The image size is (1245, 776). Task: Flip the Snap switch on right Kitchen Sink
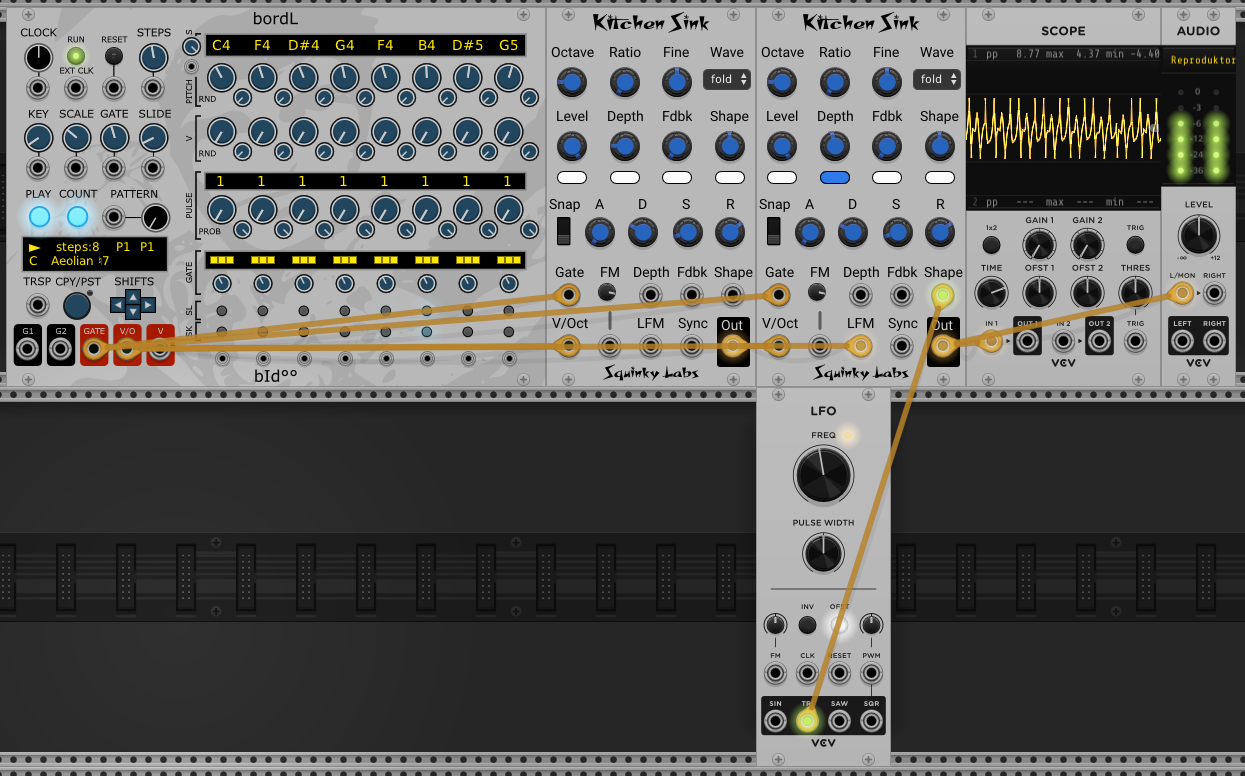tap(774, 231)
